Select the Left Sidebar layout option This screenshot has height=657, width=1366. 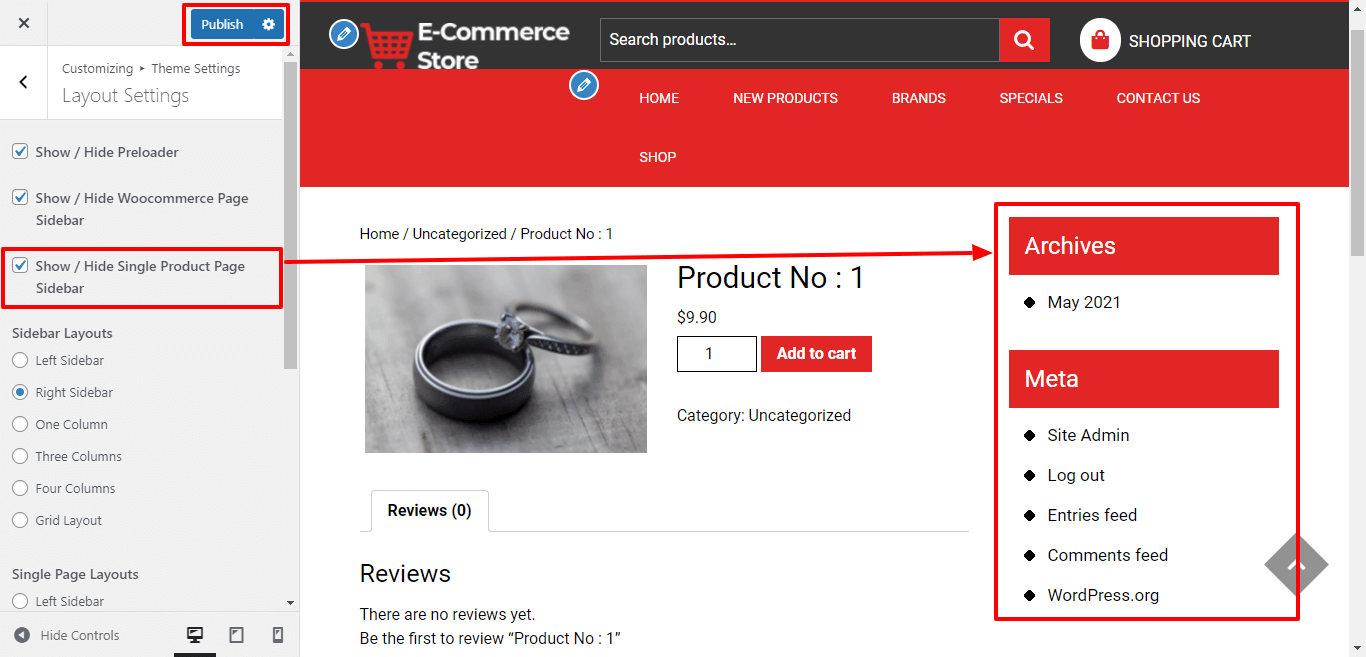point(20,360)
